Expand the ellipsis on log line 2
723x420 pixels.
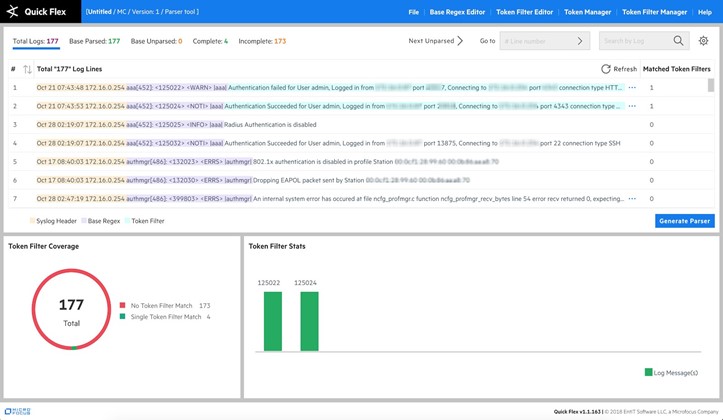tap(632, 106)
